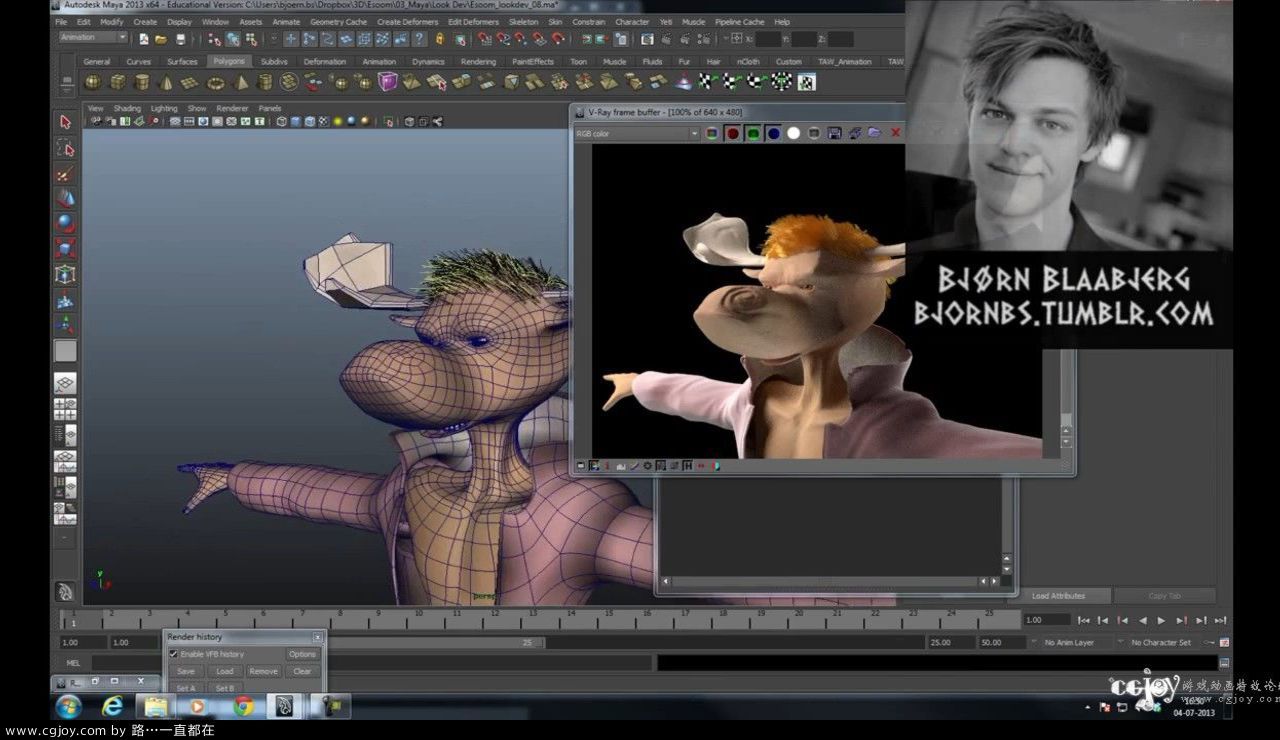Activate the Lasso select tool
The height and width of the screenshot is (740, 1280).
click(x=65, y=148)
